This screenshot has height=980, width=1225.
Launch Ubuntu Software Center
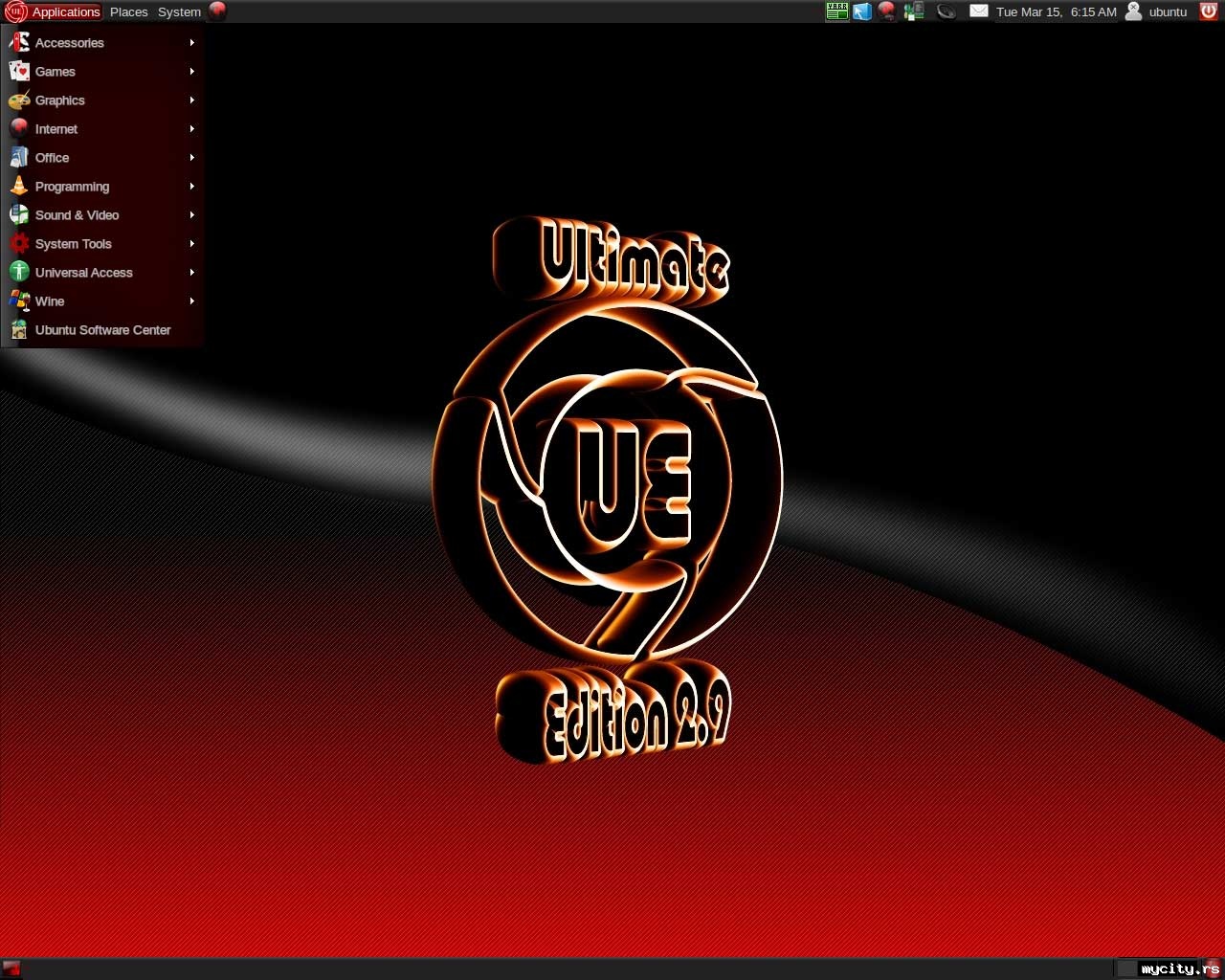[x=102, y=330]
